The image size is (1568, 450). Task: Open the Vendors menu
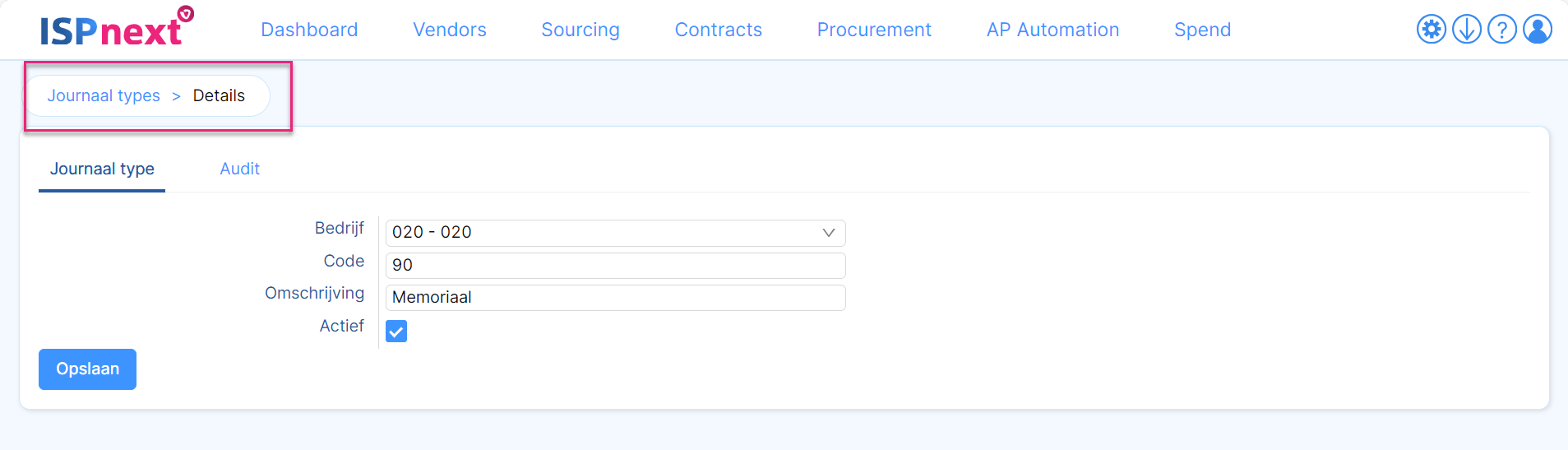450,30
